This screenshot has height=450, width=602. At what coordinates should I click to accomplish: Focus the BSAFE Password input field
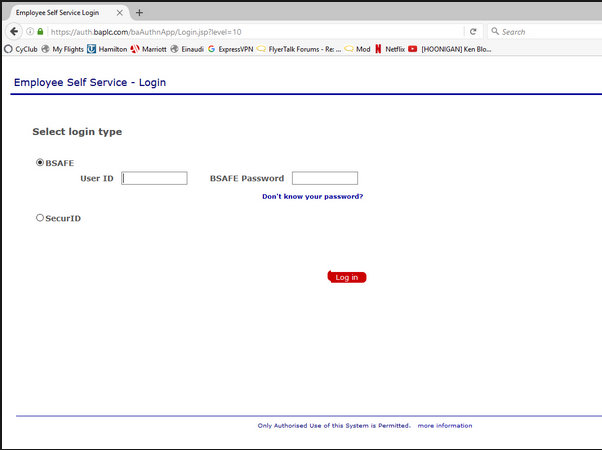point(325,178)
